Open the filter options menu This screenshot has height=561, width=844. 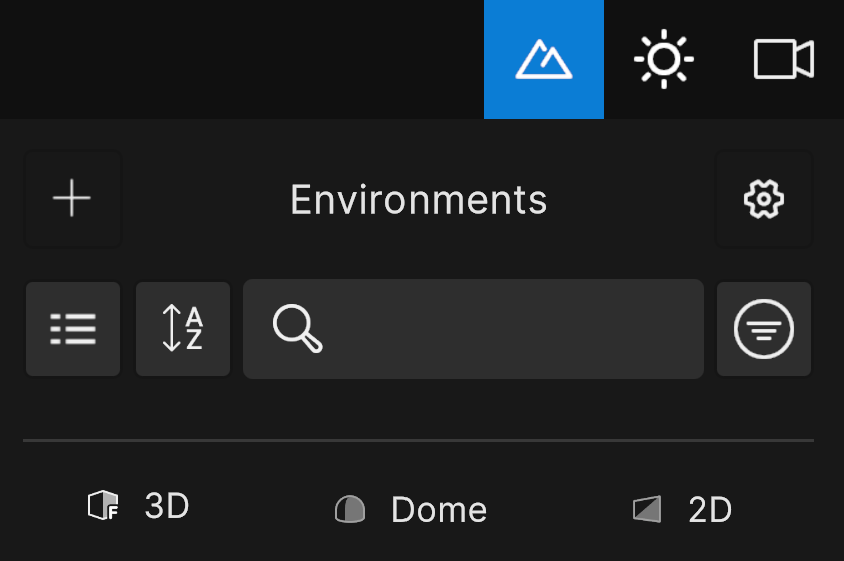tap(764, 329)
